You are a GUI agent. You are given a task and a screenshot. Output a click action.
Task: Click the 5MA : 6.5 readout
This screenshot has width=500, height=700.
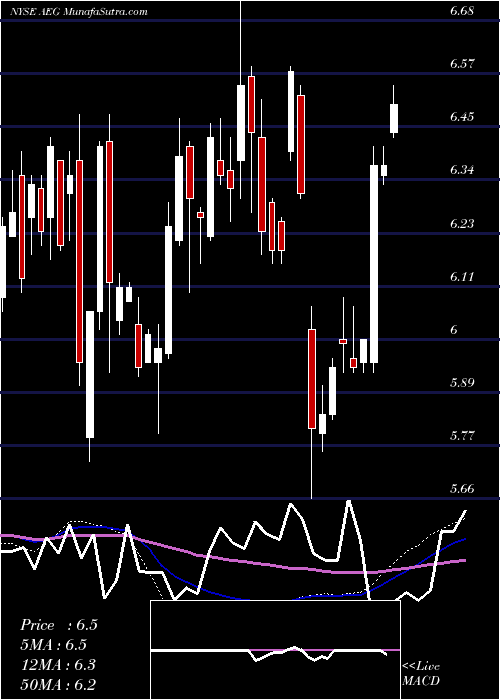coord(53,645)
